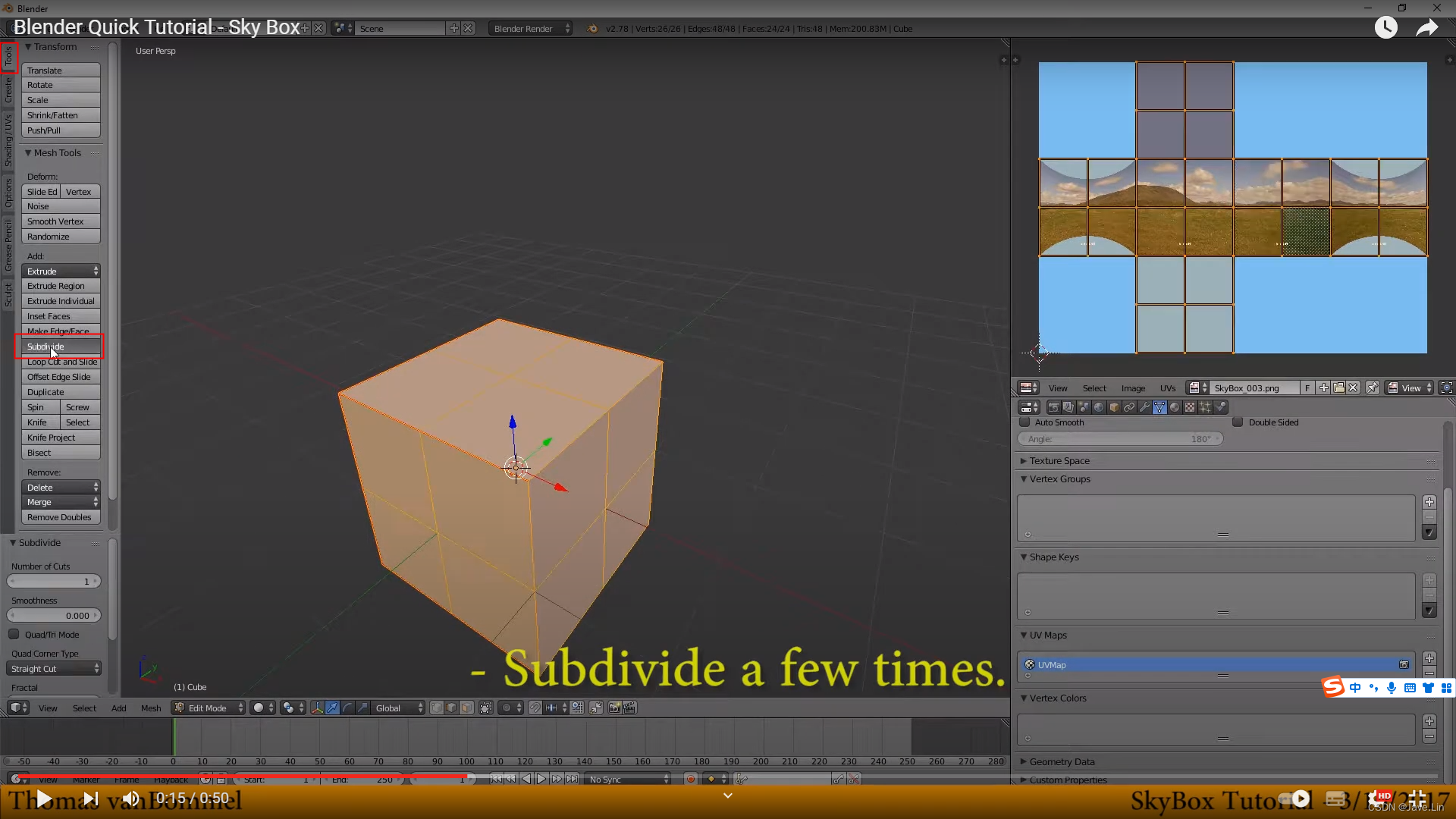Click the OpenGL render image camera icon
Image resolution: width=1456 pixels, height=819 pixels.
pos(614,708)
